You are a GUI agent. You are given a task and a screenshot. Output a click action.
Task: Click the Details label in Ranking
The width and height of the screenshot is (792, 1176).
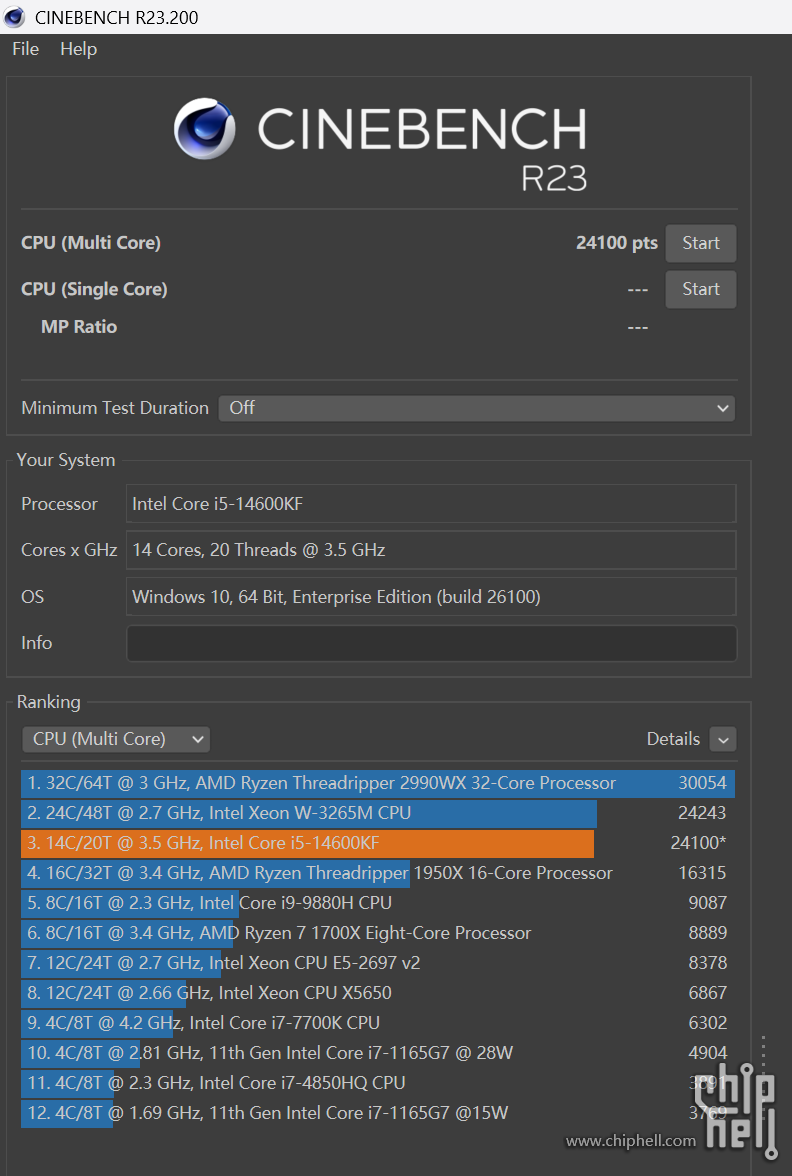pyautogui.click(x=673, y=740)
